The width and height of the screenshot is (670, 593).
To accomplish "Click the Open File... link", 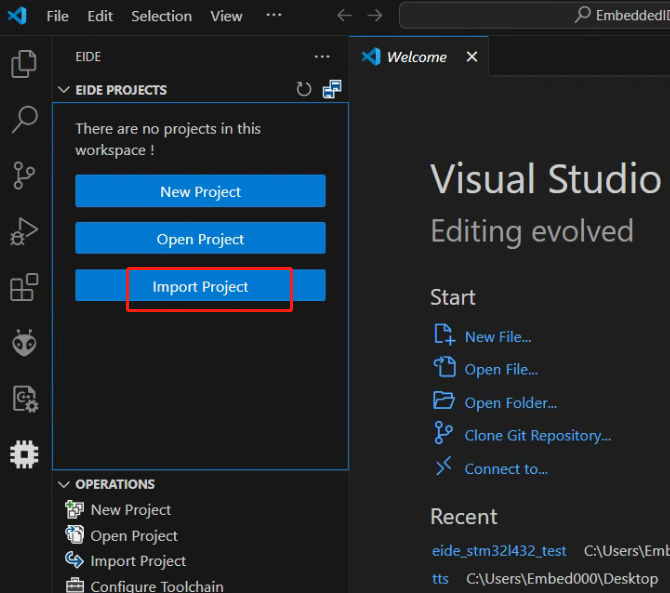I will coord(501,370).
